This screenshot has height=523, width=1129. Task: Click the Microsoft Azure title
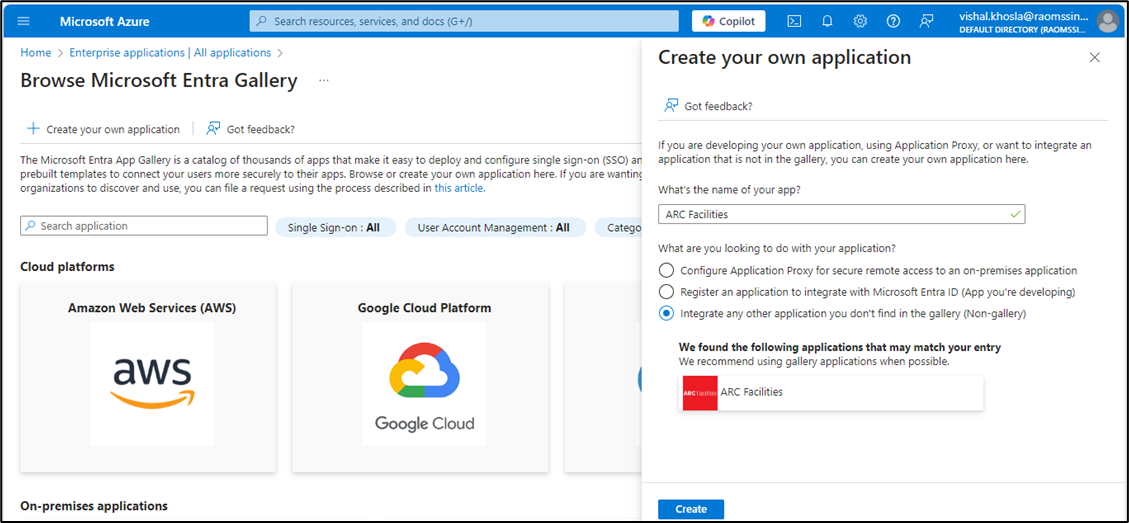click(x=105, y=22)
